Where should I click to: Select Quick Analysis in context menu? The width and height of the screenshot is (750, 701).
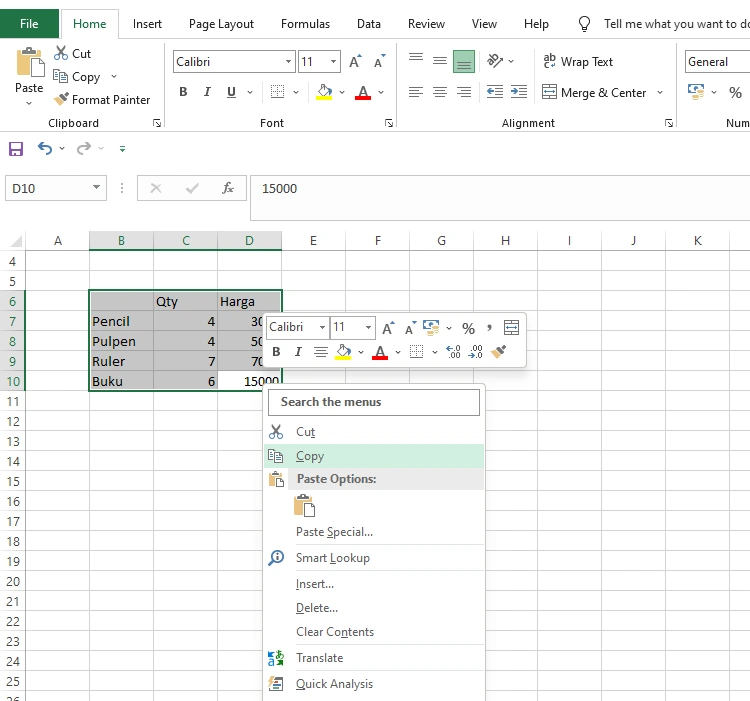tap(374, 684)
